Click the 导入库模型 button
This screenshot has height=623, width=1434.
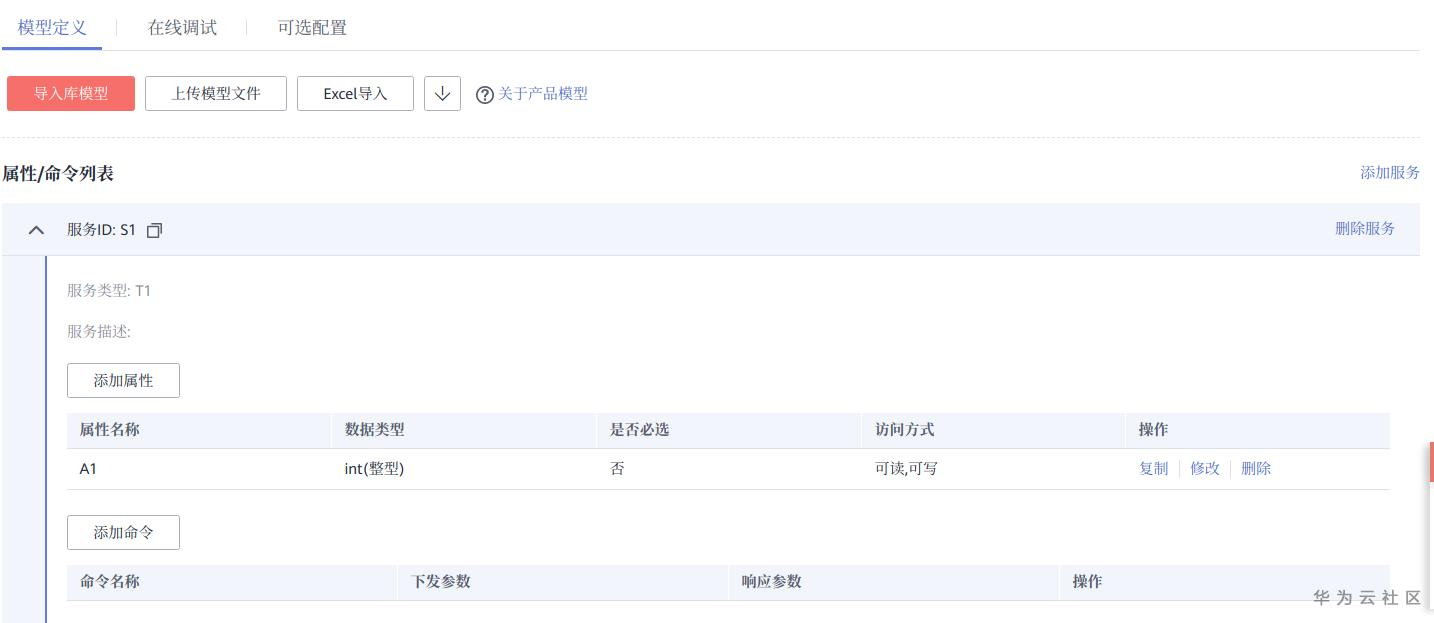71,94
